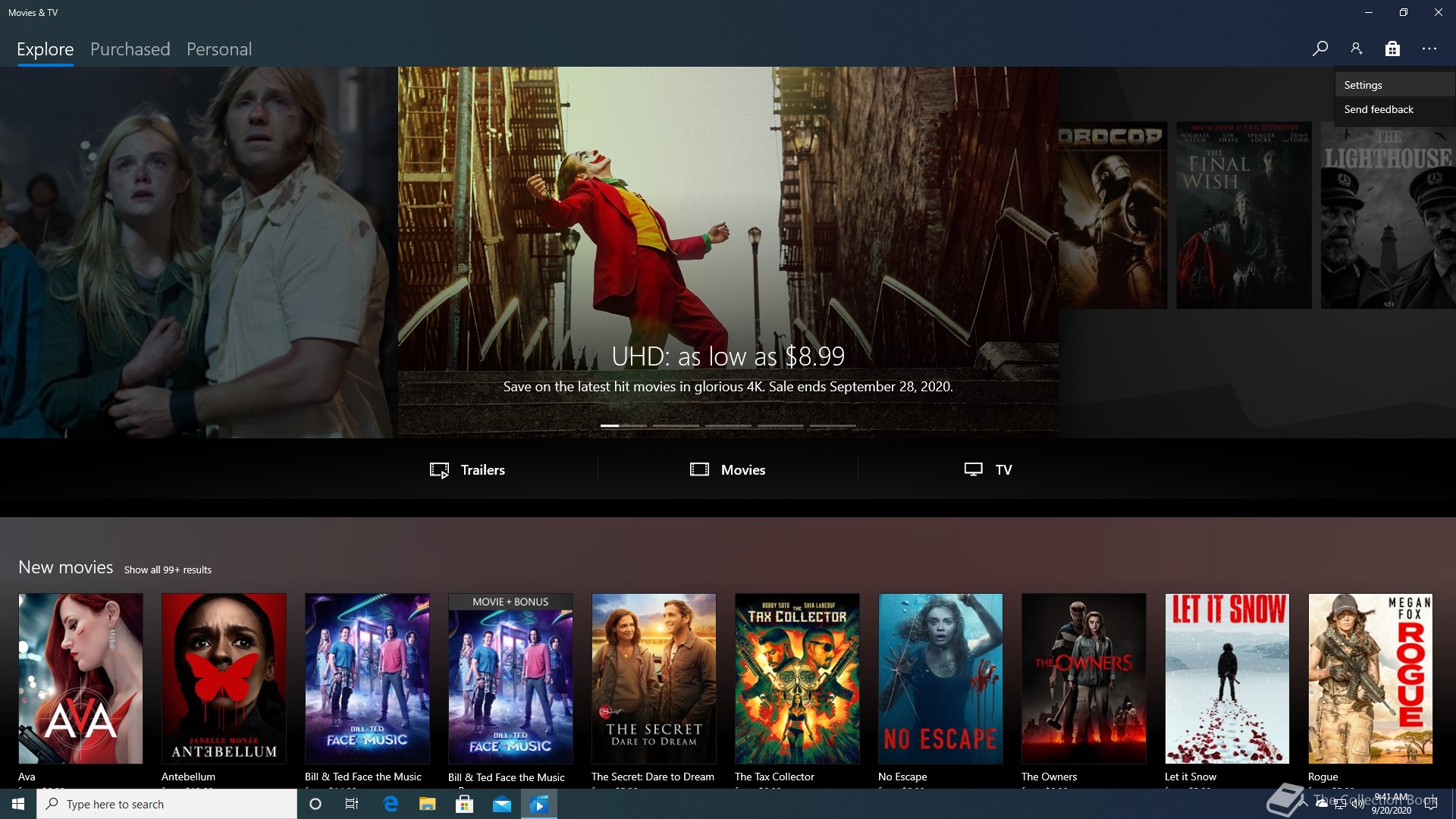Open The Owners poster
This screenshot has height=819, width=1456.
[x=1084, y=678]
